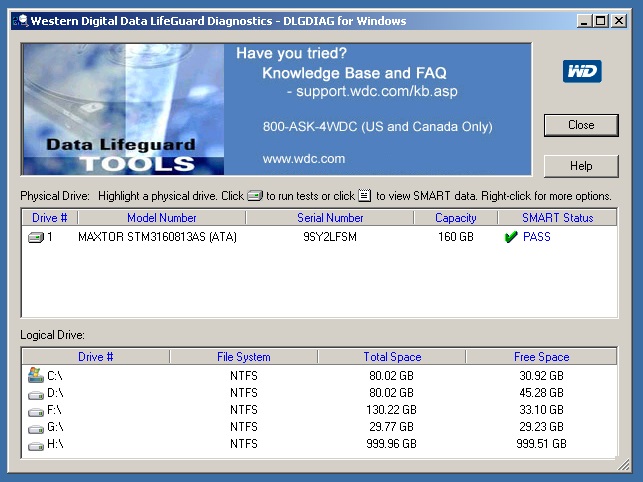643x482 pixels.
Task: Click the Free Space column header
Action: [x=541, y=357]
